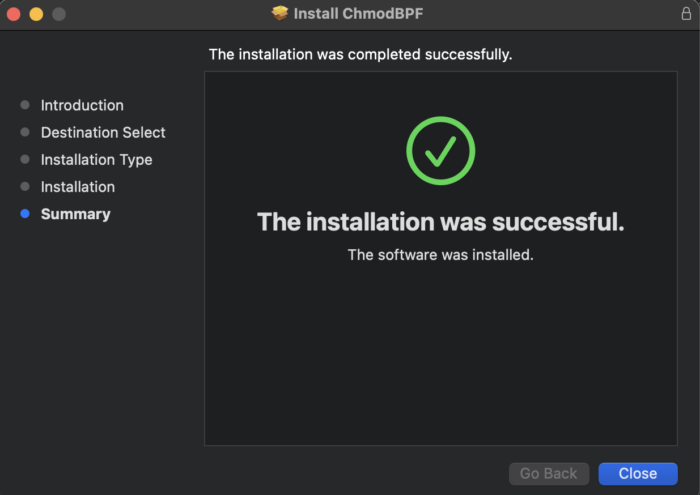Click the package icon in the title bar
Screen dimensions: 700x495
280,13
